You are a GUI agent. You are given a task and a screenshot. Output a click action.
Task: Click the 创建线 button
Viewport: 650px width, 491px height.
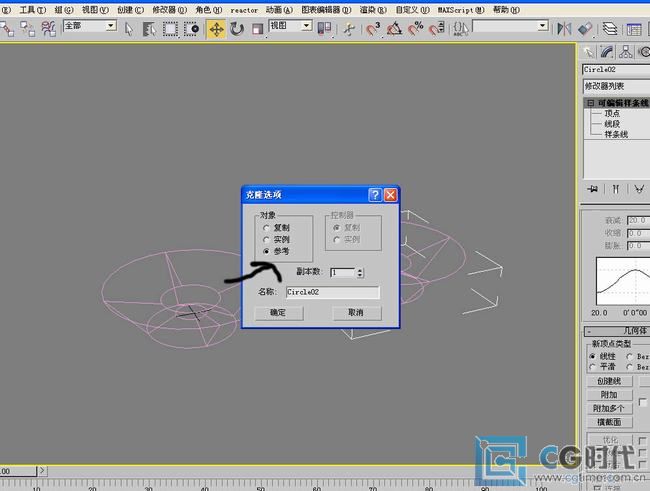609,381
